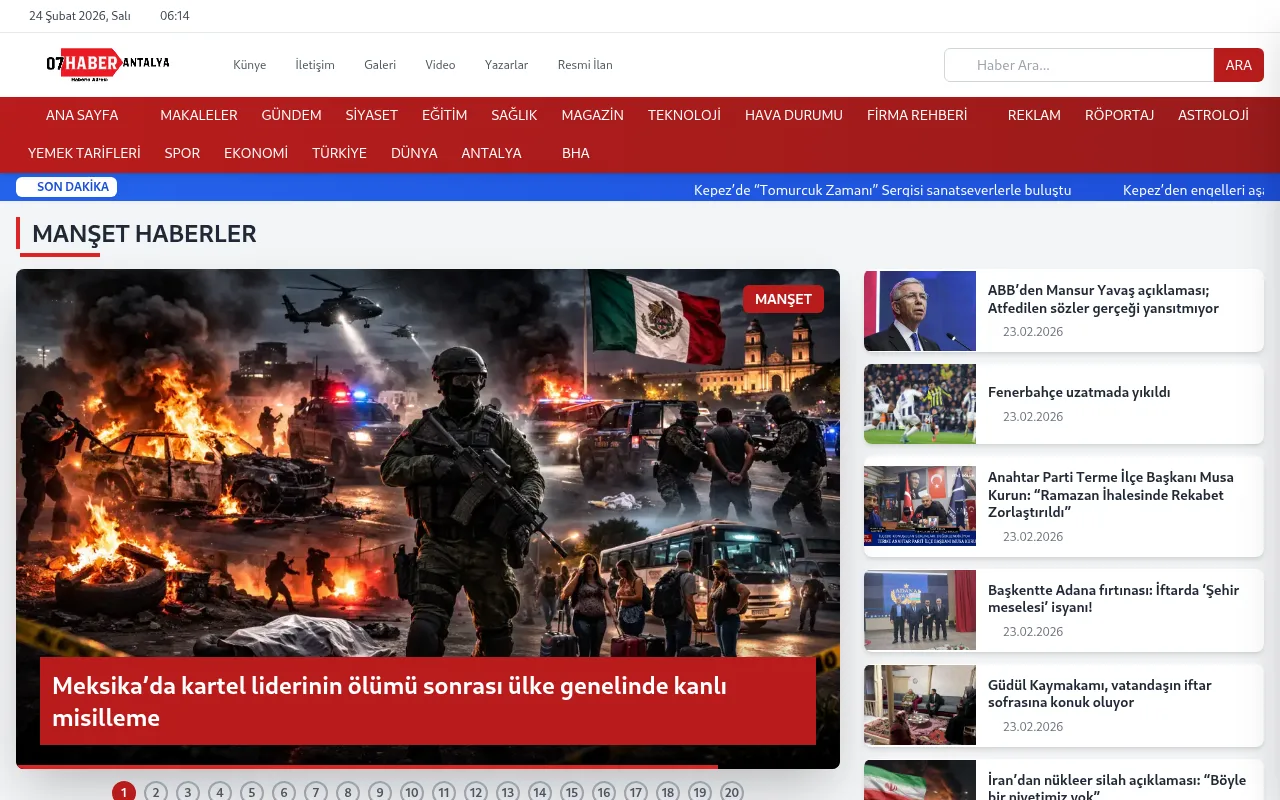Viewport: 1280px width, 800px height.
Task: Open the SPOR section
Action: coord(182,153)
